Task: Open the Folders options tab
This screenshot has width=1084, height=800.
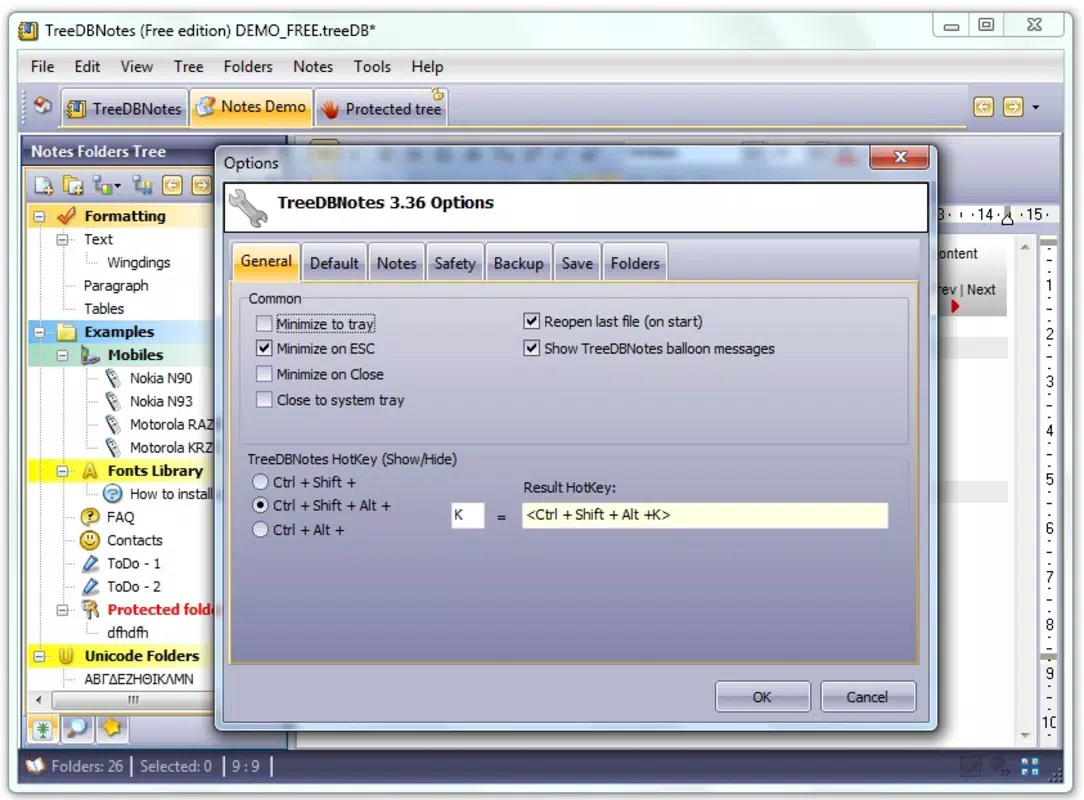Action: [x=635, y=263]
